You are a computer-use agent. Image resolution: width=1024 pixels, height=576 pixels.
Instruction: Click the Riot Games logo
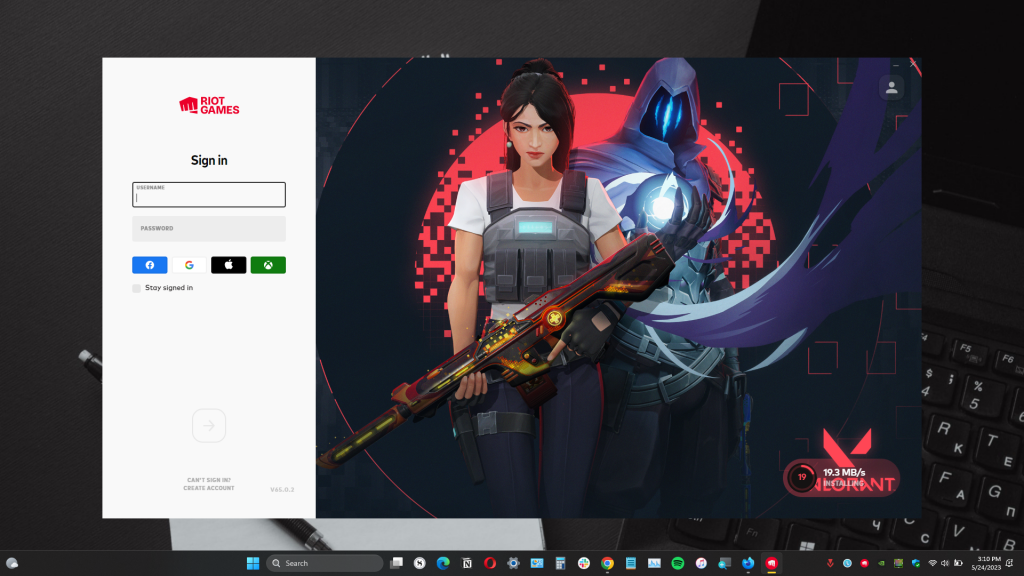pos(209,105)
